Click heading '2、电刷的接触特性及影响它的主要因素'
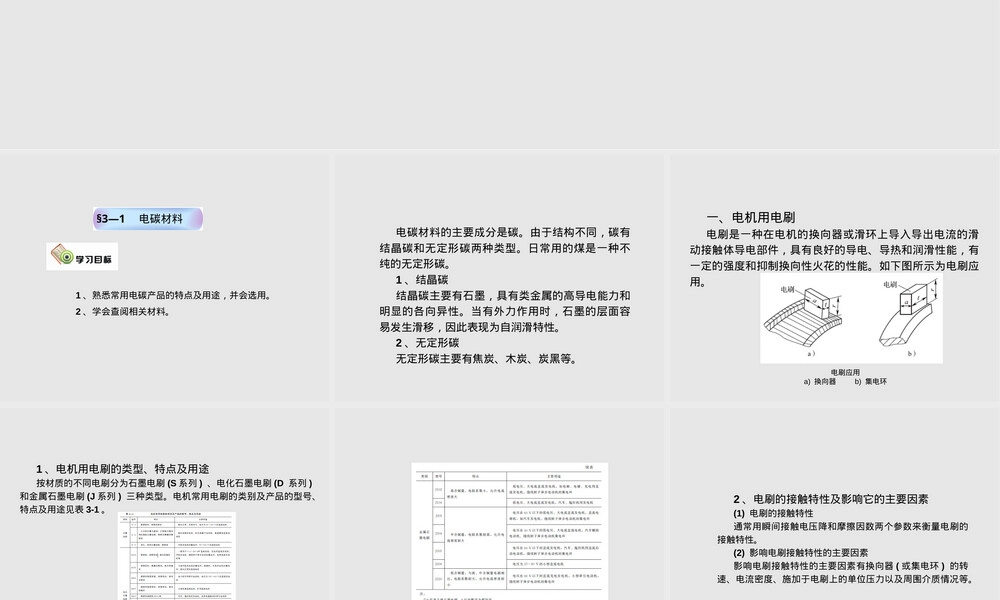Image resolution: width=1000 pixels, height=600 pixels. 830,499
